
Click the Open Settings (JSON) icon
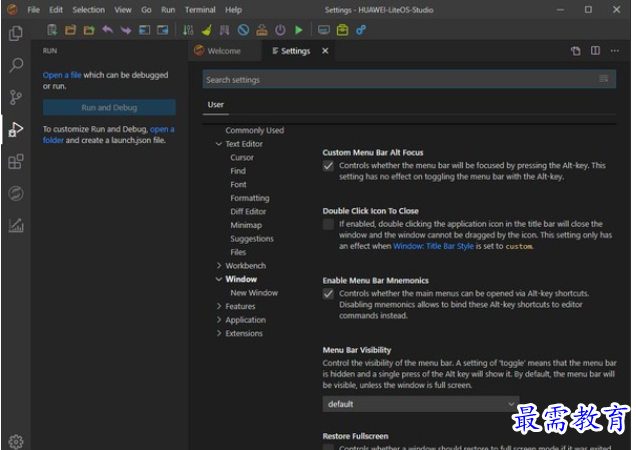pos(576,51)
